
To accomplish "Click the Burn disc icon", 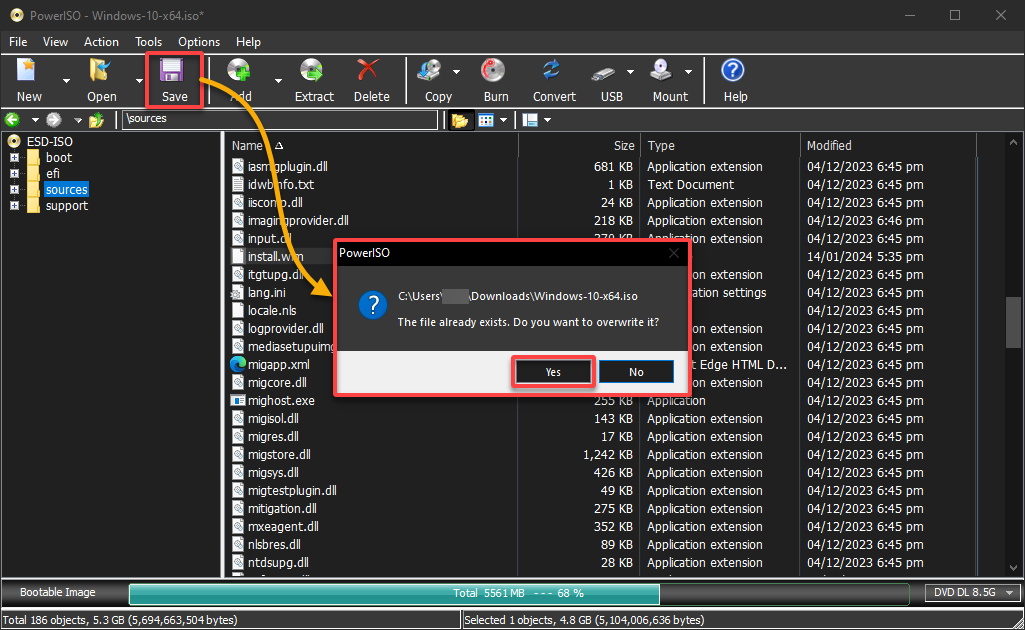I will [494, 71].
